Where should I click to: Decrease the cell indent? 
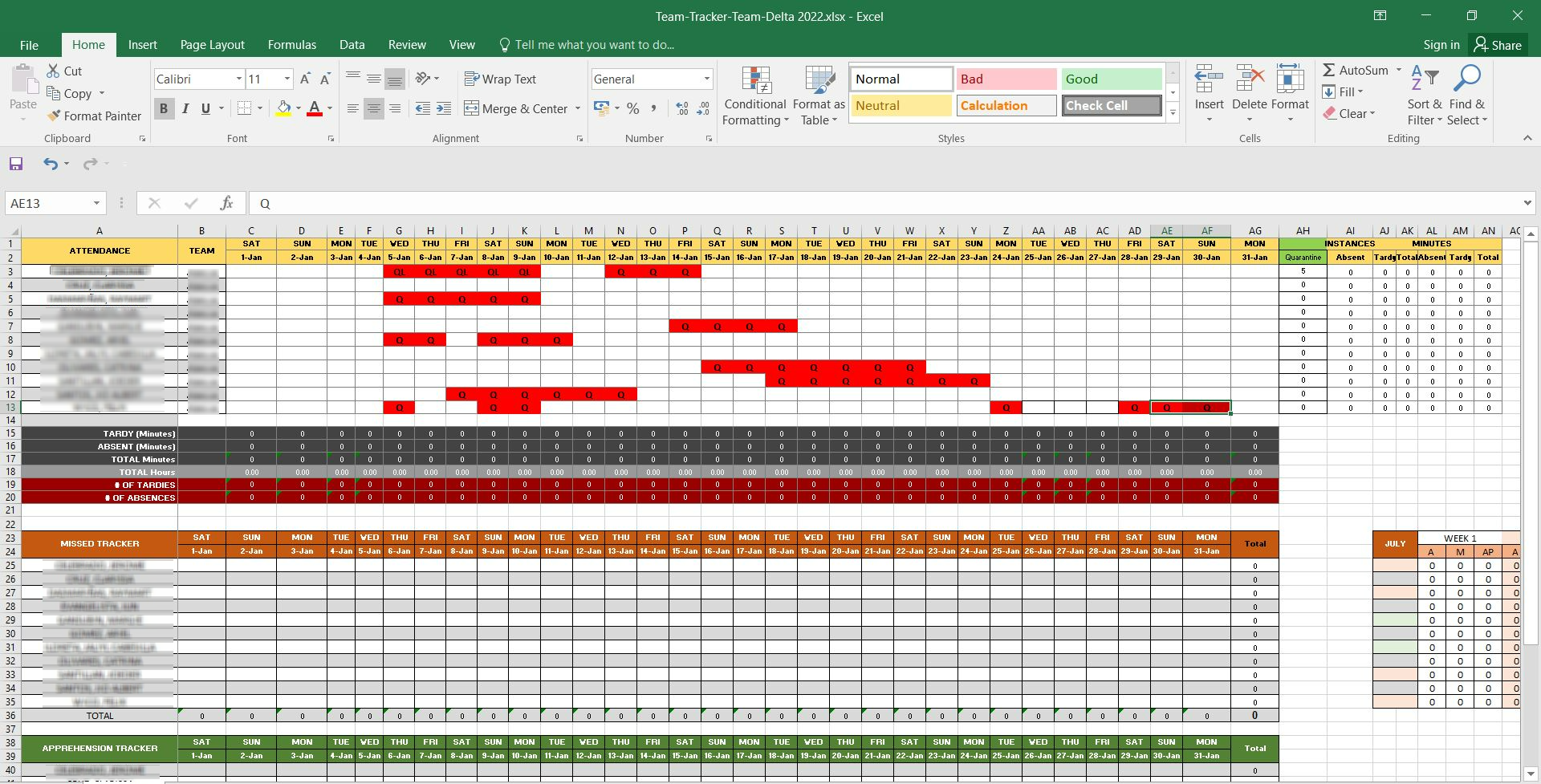point(423,108)
